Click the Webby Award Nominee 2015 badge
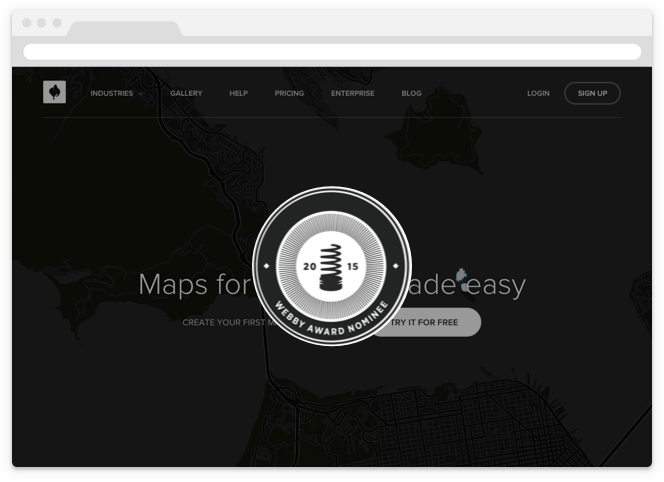Viewport: 664px width, 482px height. pyautogui.click(x=332, y=266)
